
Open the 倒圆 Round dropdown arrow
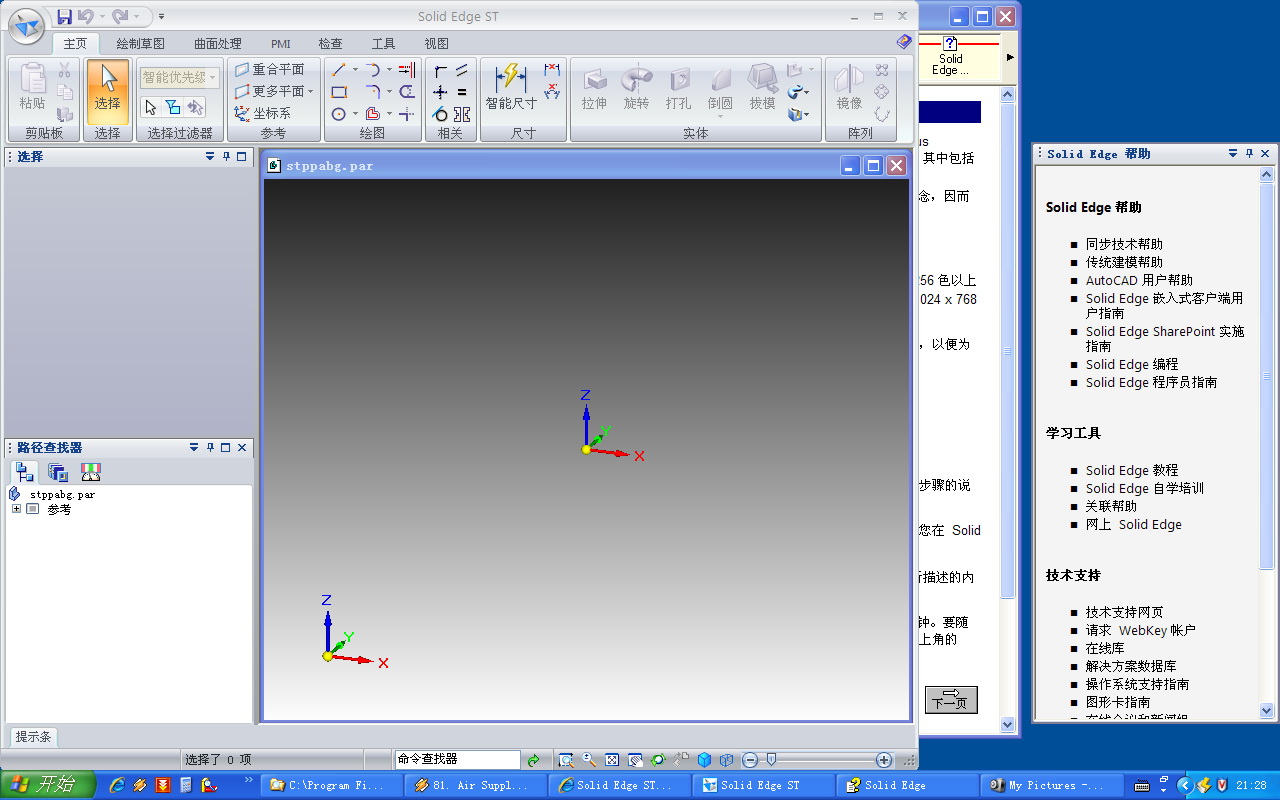[720, 117]
